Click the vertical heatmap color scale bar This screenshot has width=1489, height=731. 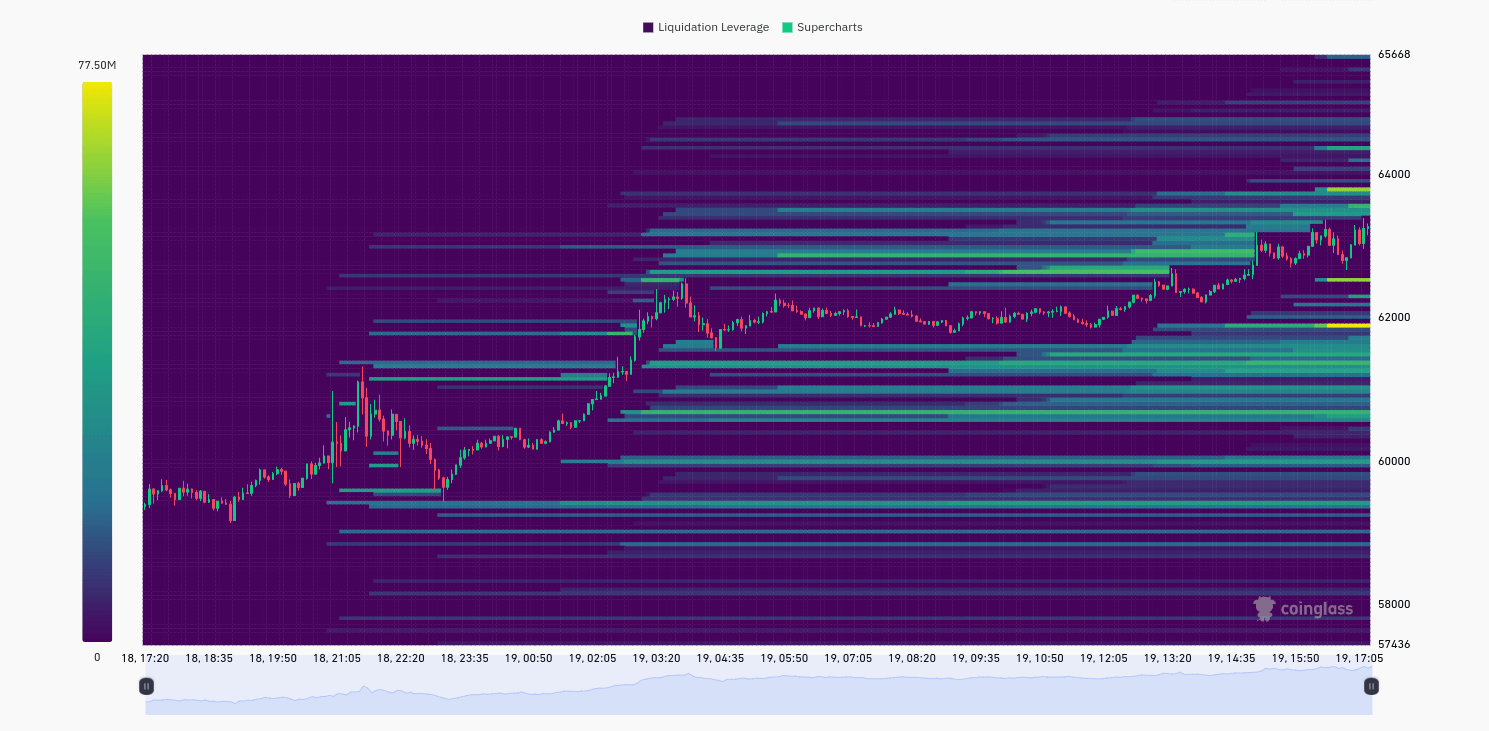97,362
